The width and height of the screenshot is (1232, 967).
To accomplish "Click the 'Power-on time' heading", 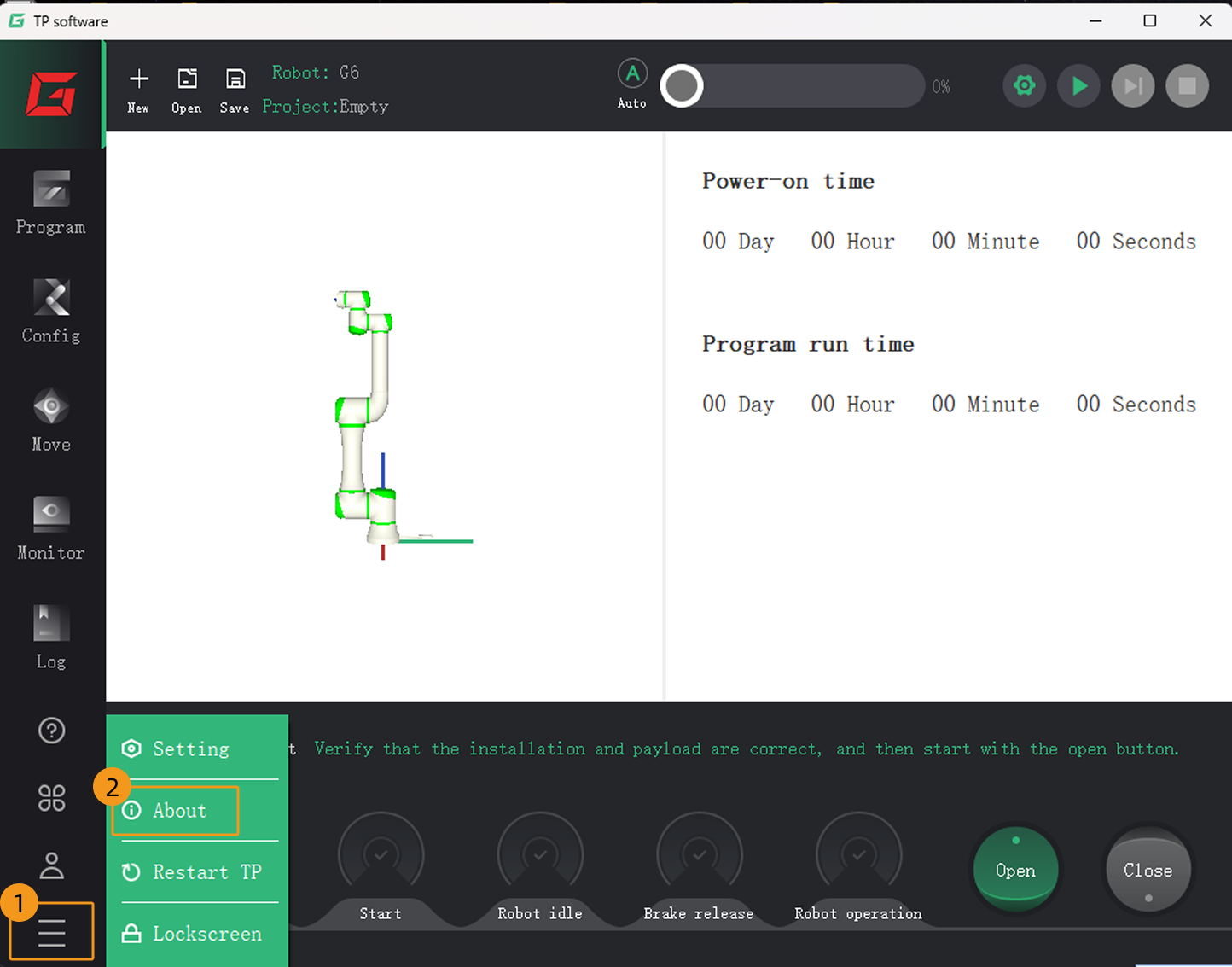I will [788, 181].
